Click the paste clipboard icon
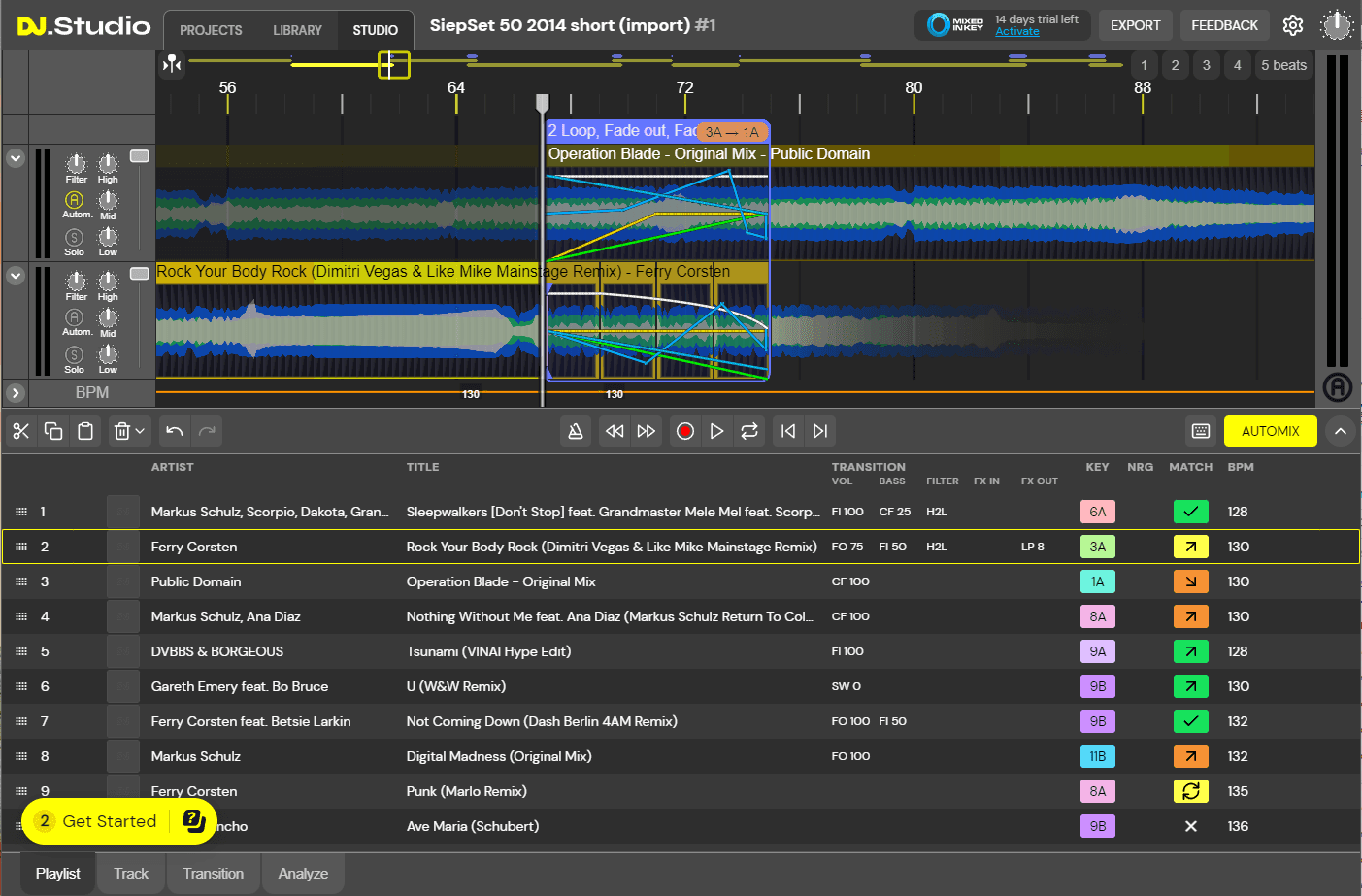The image size is (1362, 896). (x=85, y=431)
